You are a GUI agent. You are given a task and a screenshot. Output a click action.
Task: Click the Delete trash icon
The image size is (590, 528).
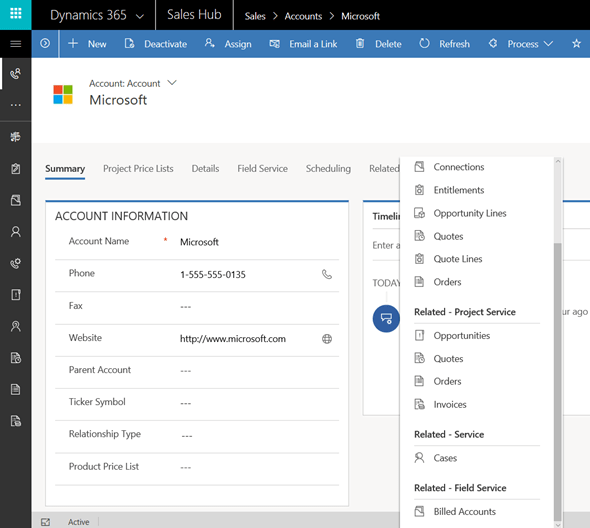360,44
